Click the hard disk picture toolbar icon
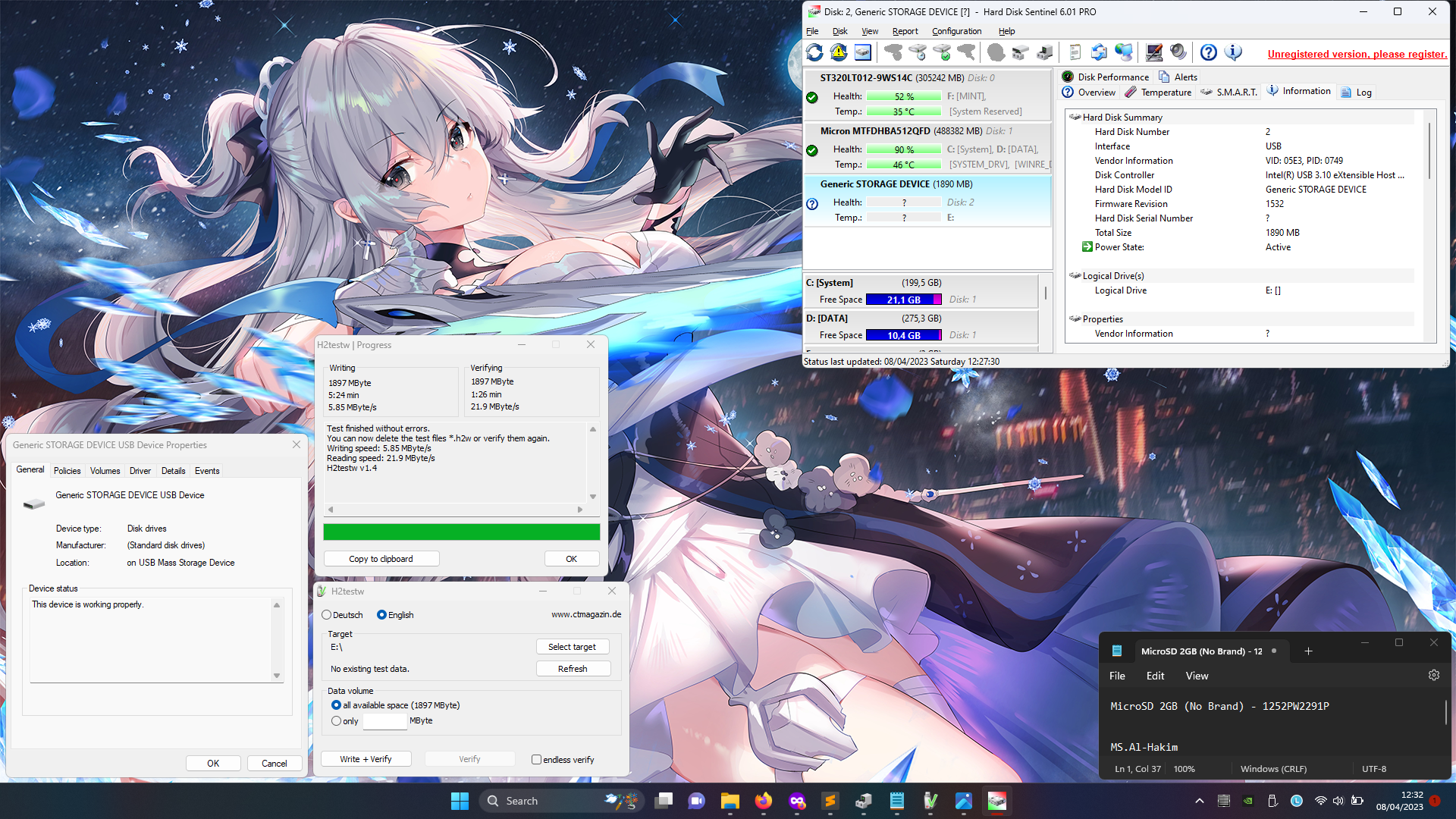The height and width of the screenshot is (819, 1456). (x=863, y=52)
